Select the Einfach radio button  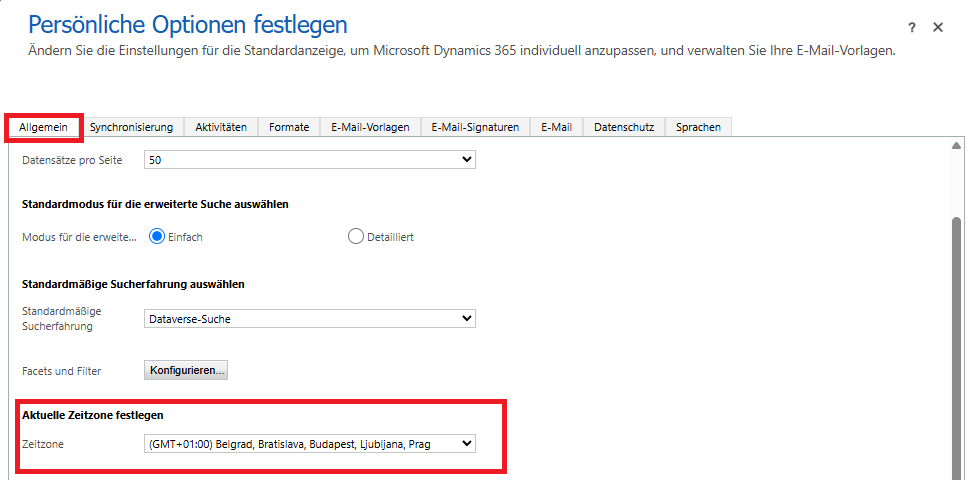click(157, 237)
